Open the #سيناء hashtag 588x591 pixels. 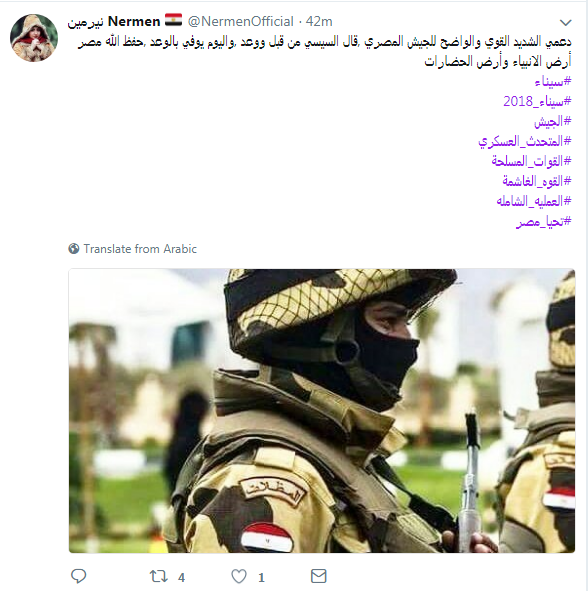pos(553,81)
